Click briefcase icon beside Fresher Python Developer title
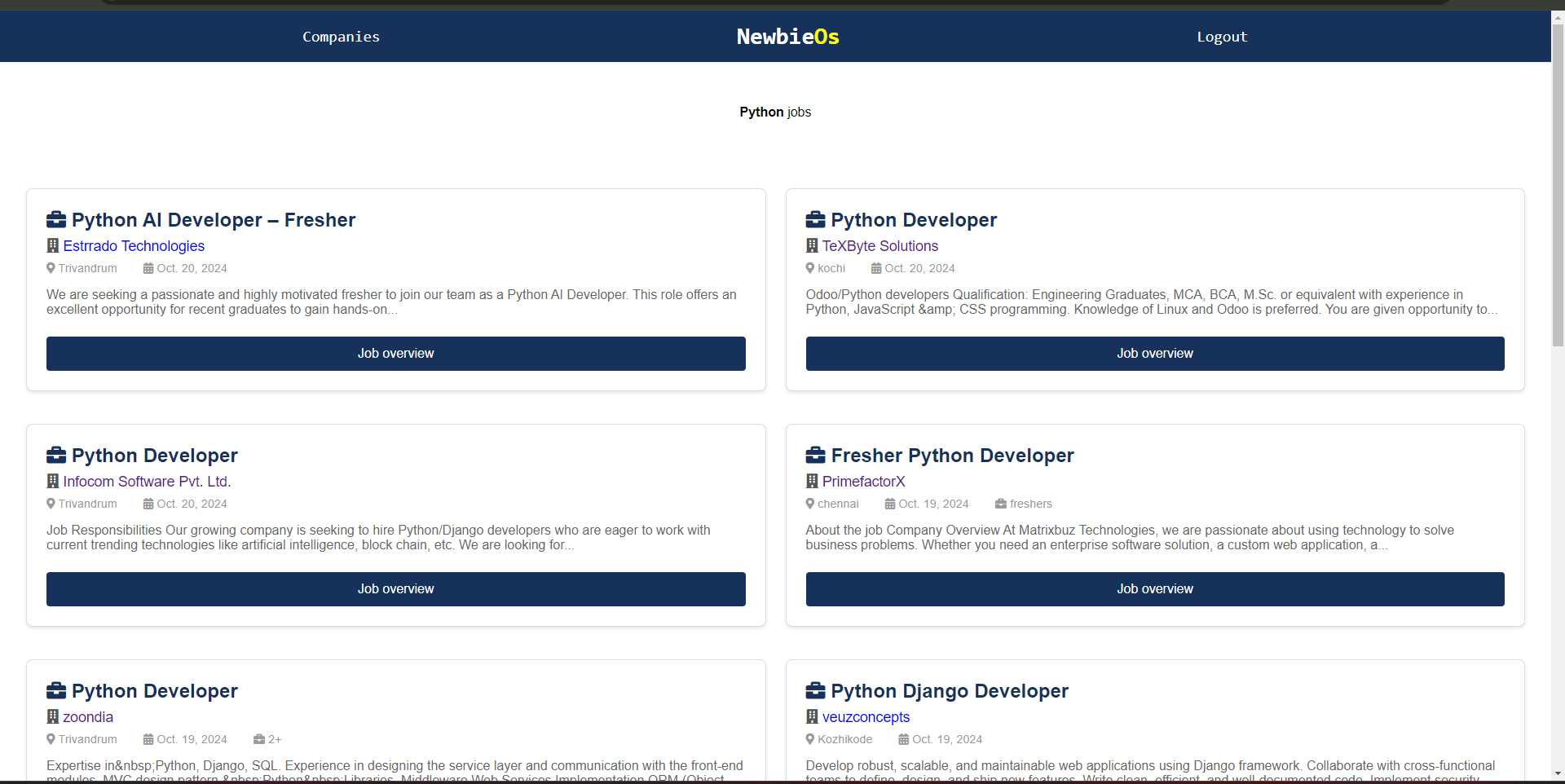 point(815,456)
